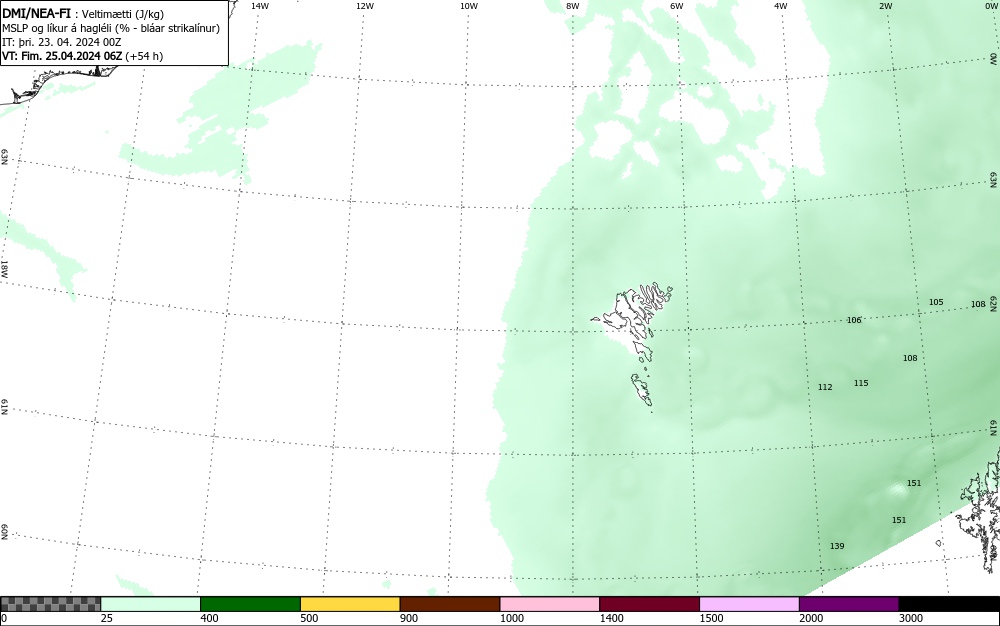Click the map value 106

point(854,320)
